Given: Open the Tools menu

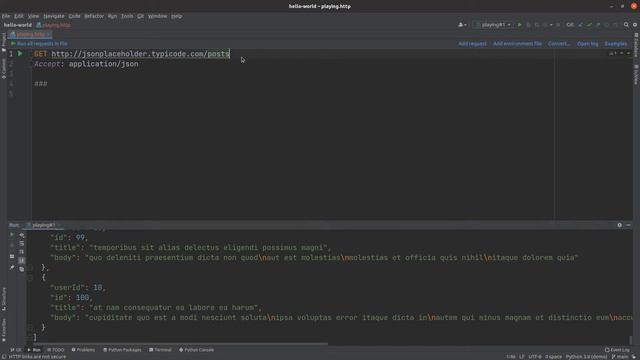Looking at the screenshot, I should click(127, 16).
